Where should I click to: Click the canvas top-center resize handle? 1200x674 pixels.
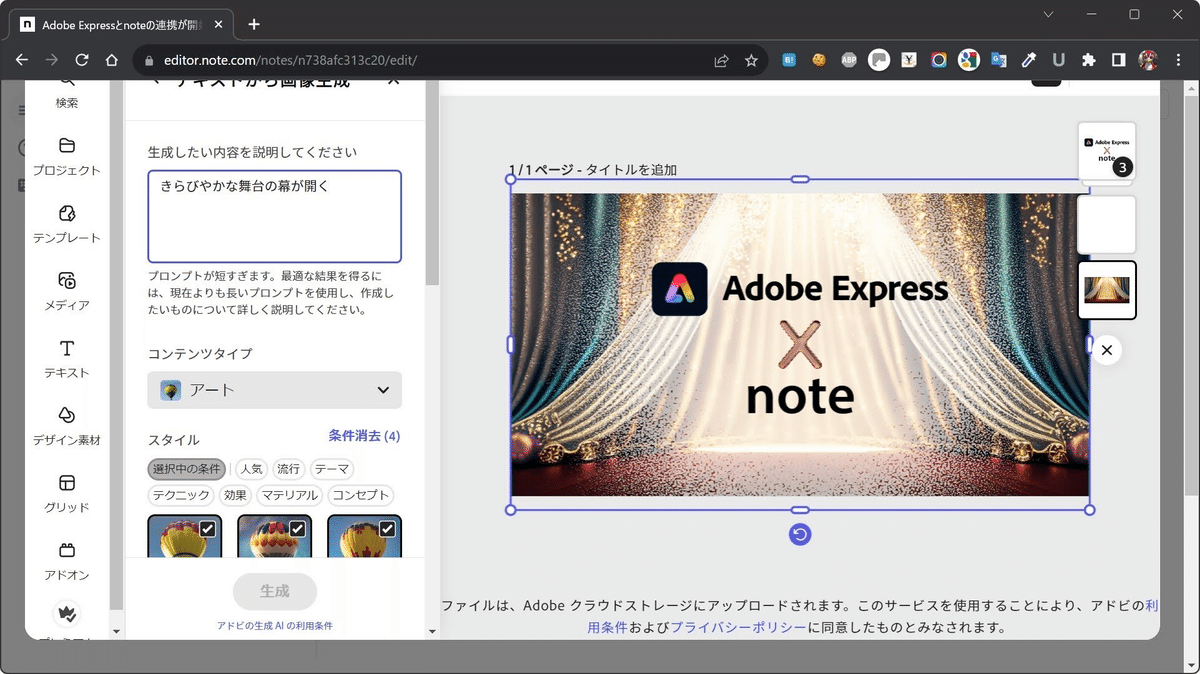(800, 179)
